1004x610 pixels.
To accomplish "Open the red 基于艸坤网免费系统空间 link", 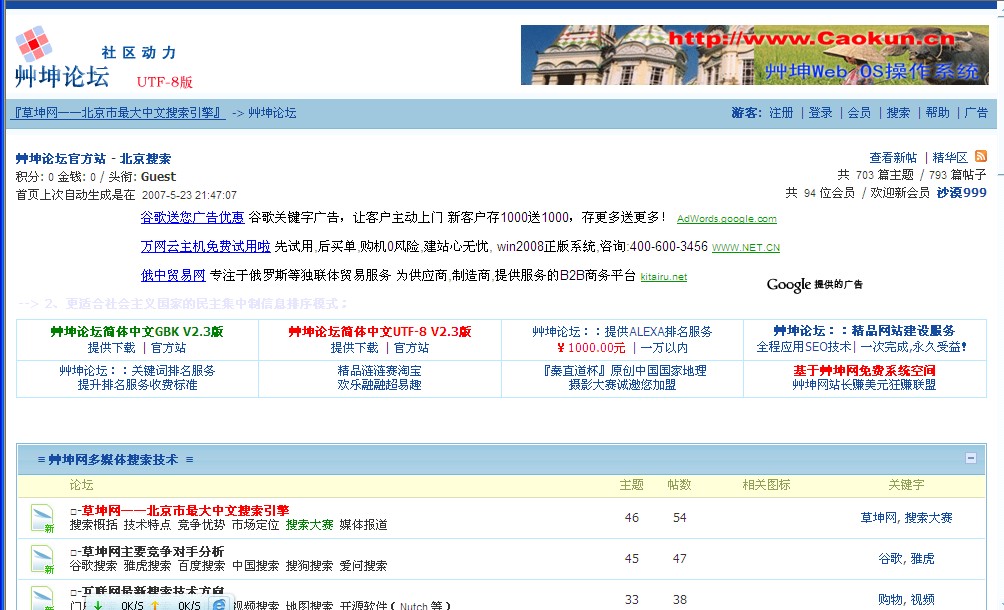I will [864, 371].
